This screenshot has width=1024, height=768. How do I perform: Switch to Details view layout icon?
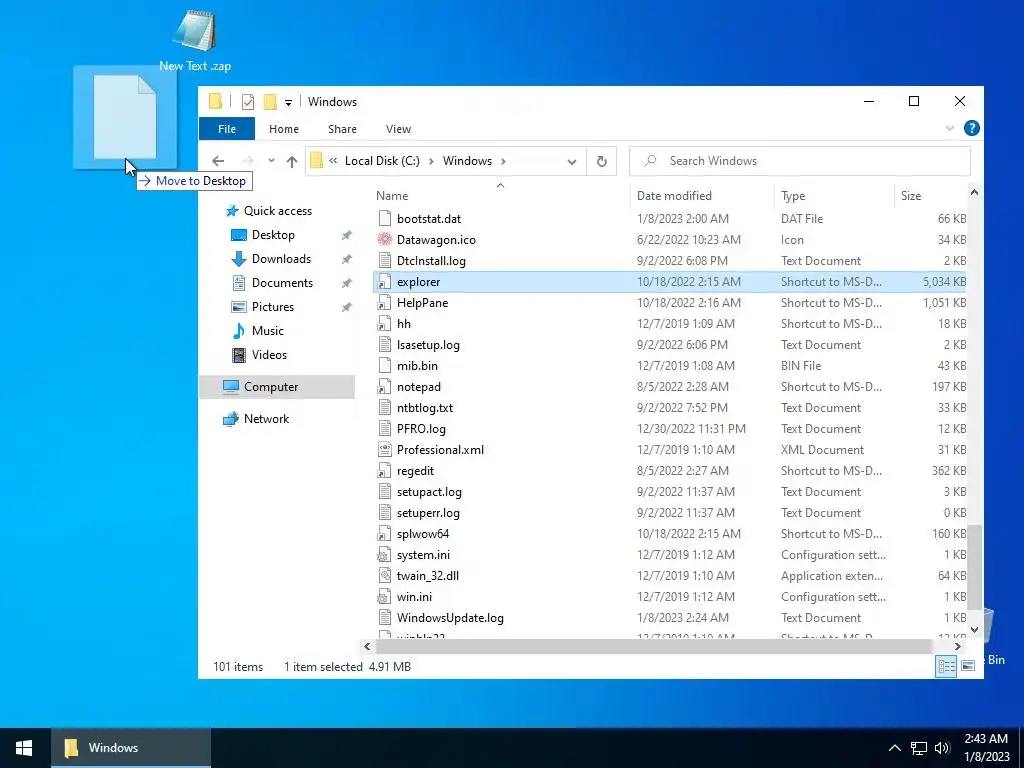(946, 666)
